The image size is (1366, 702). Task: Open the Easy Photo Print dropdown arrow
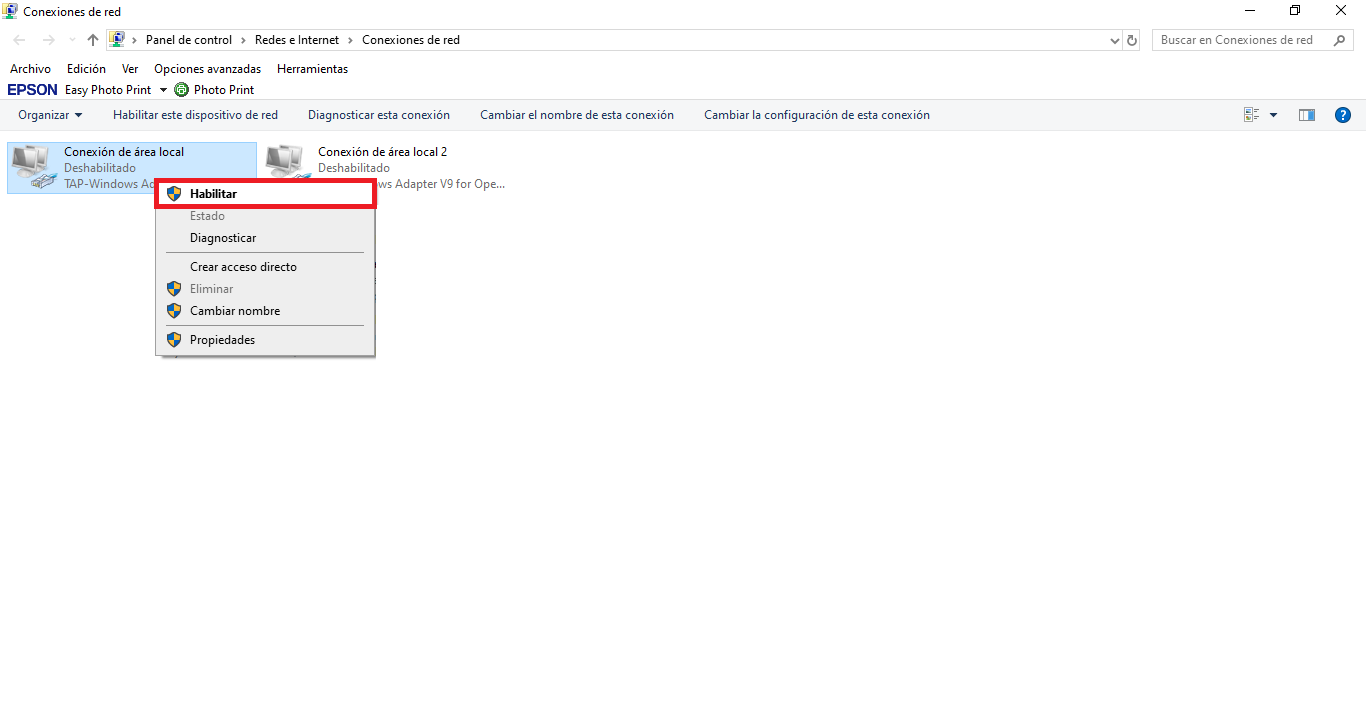(x=163, y=90)
